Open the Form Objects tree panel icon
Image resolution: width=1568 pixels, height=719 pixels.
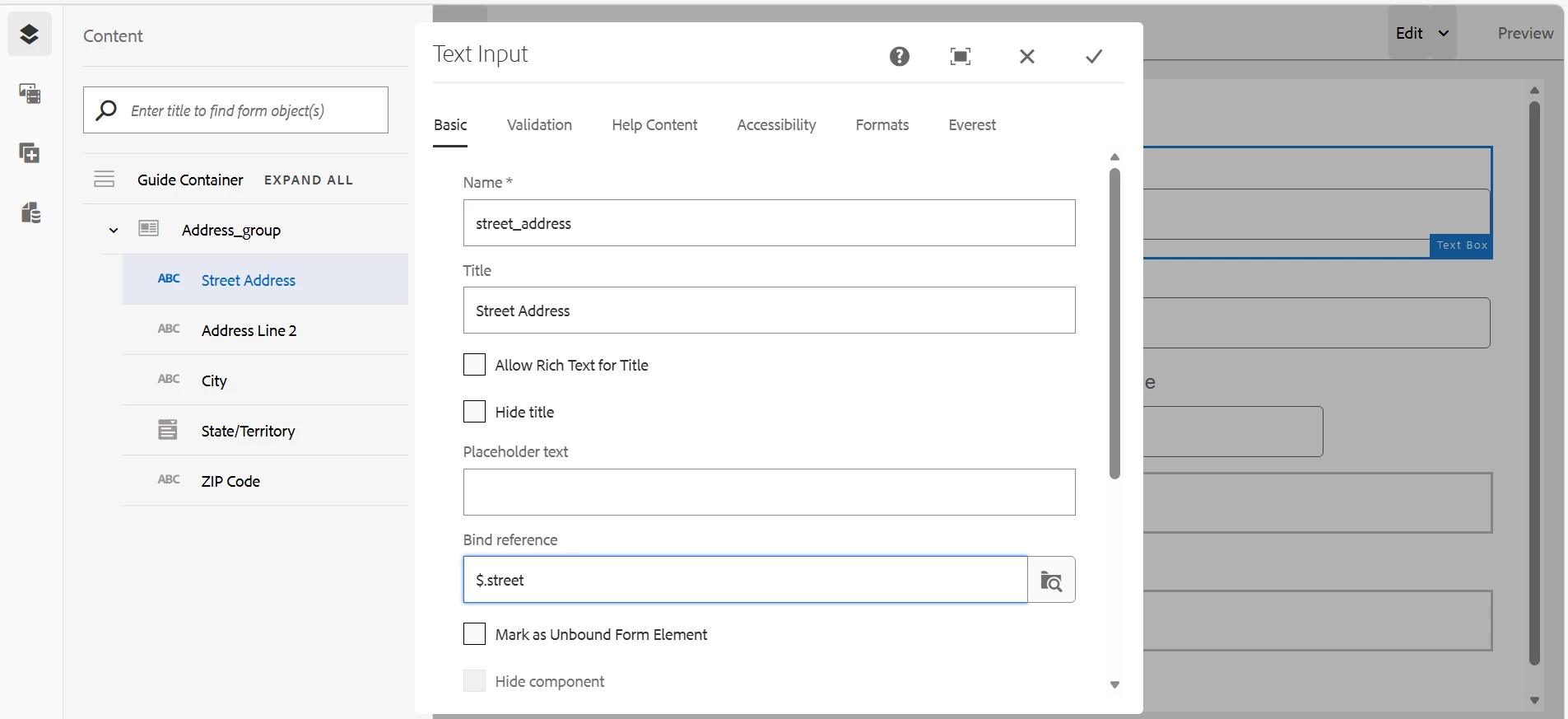tap(30, 94)
